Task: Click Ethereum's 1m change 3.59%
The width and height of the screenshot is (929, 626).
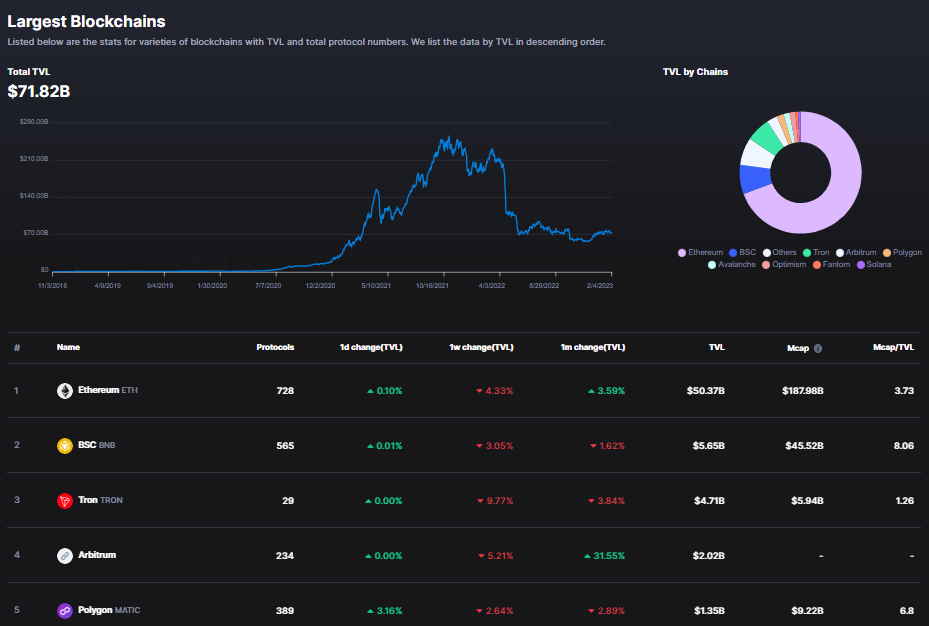Action: click(606, 391)
